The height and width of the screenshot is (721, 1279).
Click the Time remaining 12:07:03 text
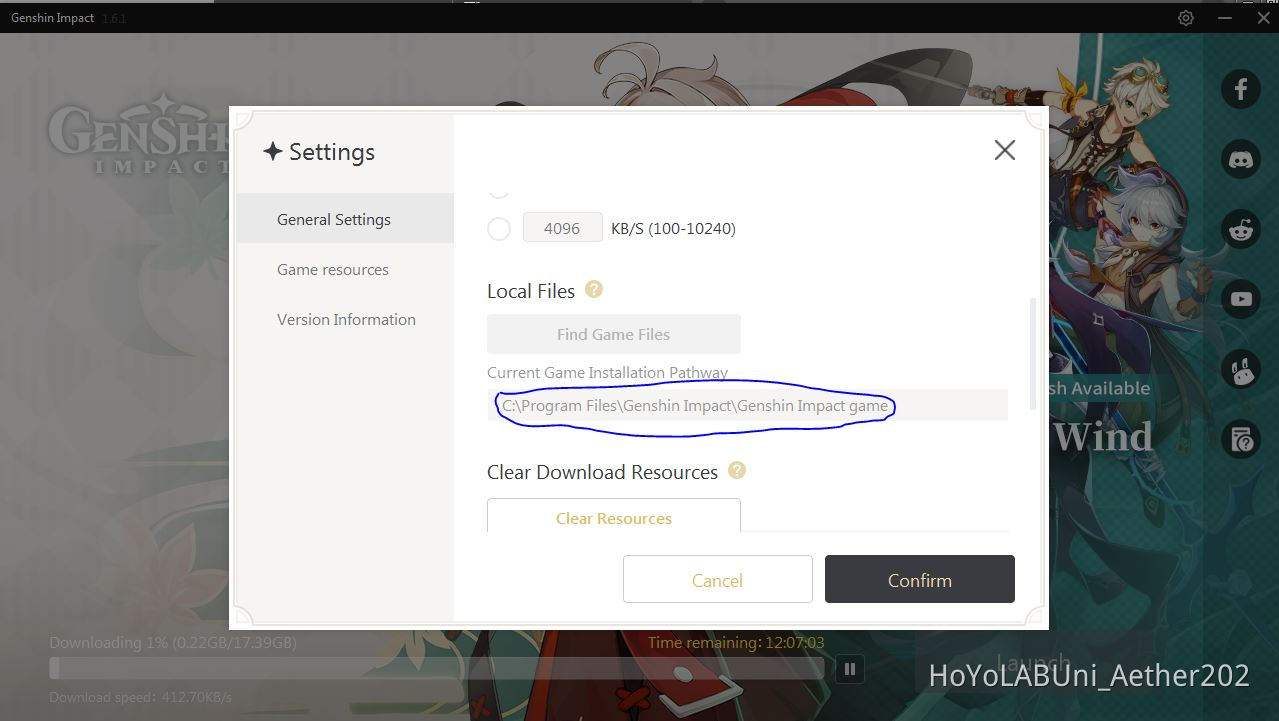(736, 642)
